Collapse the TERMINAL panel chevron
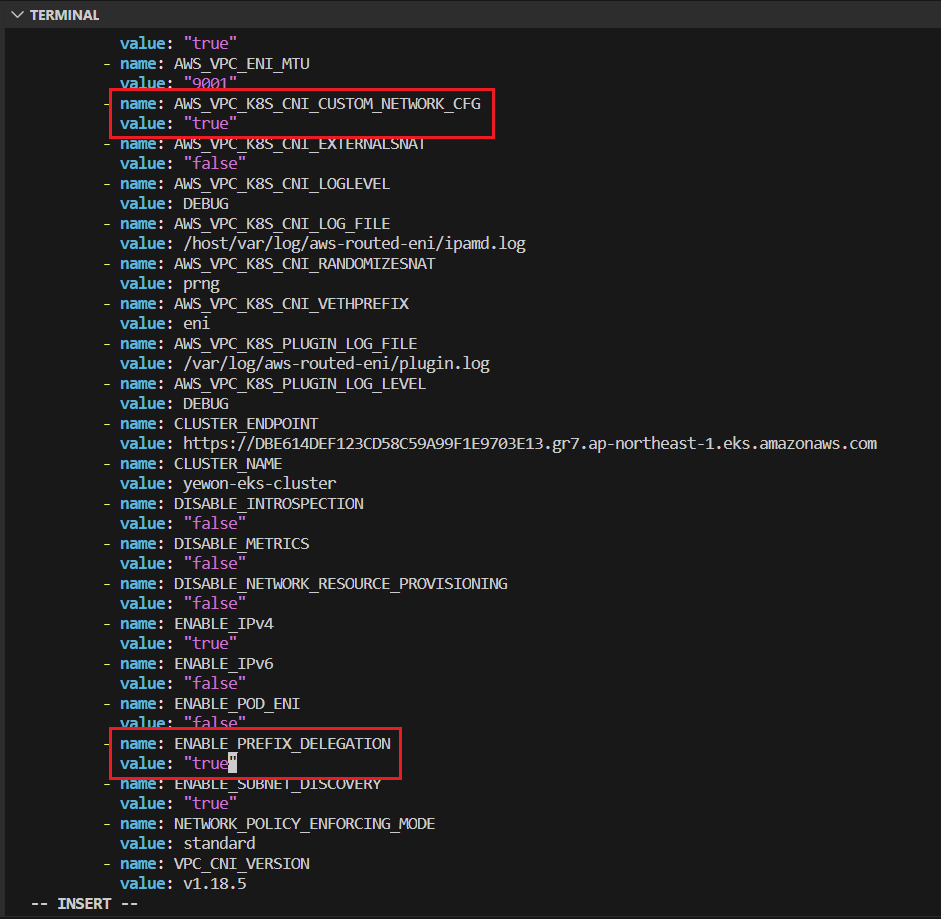This screenshot has height=919, width=941. [x=17, y=15]
